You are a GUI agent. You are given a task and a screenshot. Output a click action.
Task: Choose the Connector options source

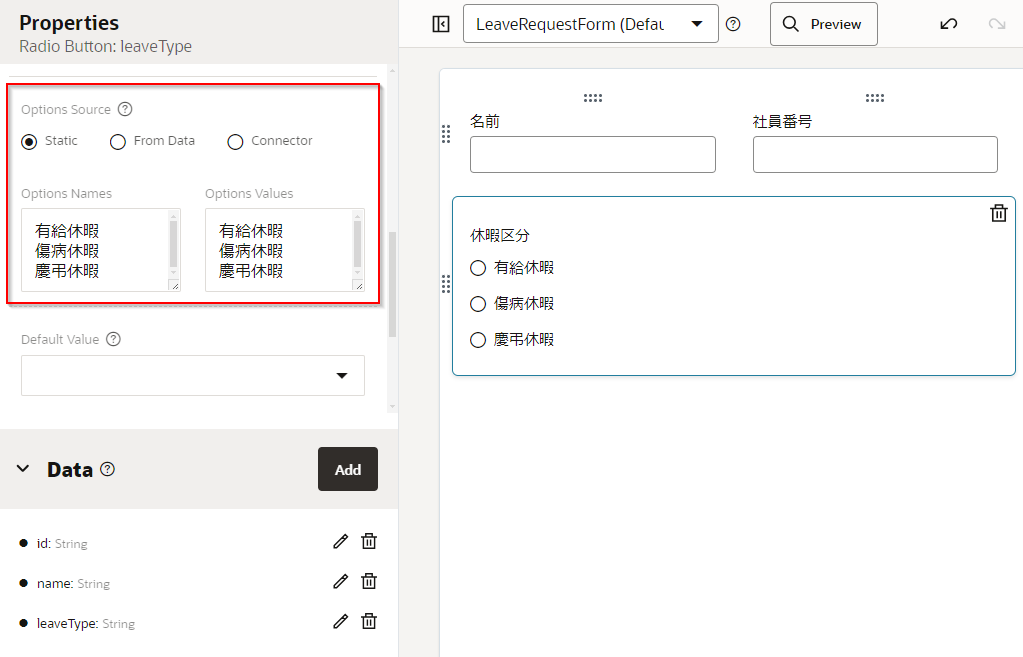tap(236, 141)
